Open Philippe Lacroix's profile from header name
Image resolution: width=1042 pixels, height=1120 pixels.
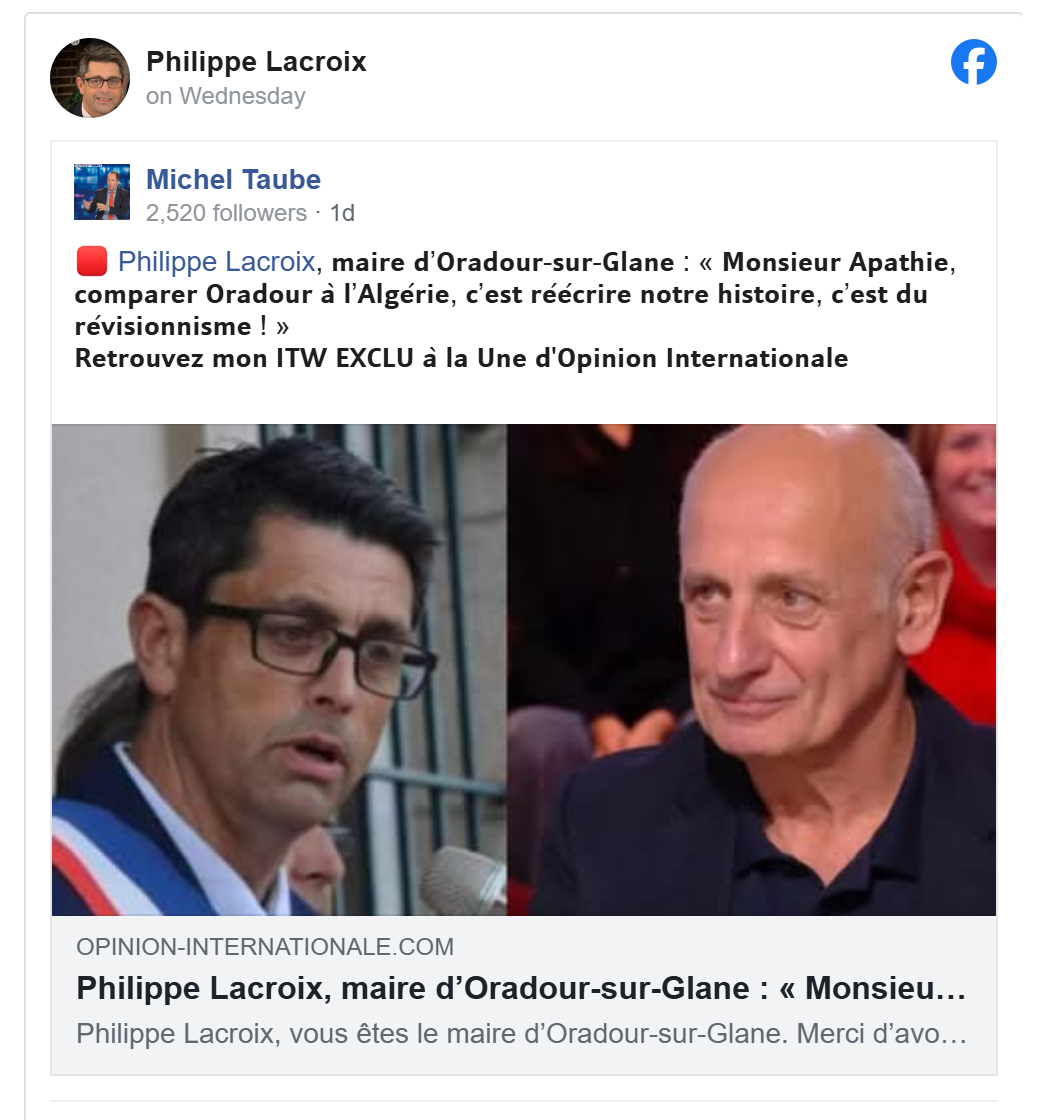click(256, 61)
